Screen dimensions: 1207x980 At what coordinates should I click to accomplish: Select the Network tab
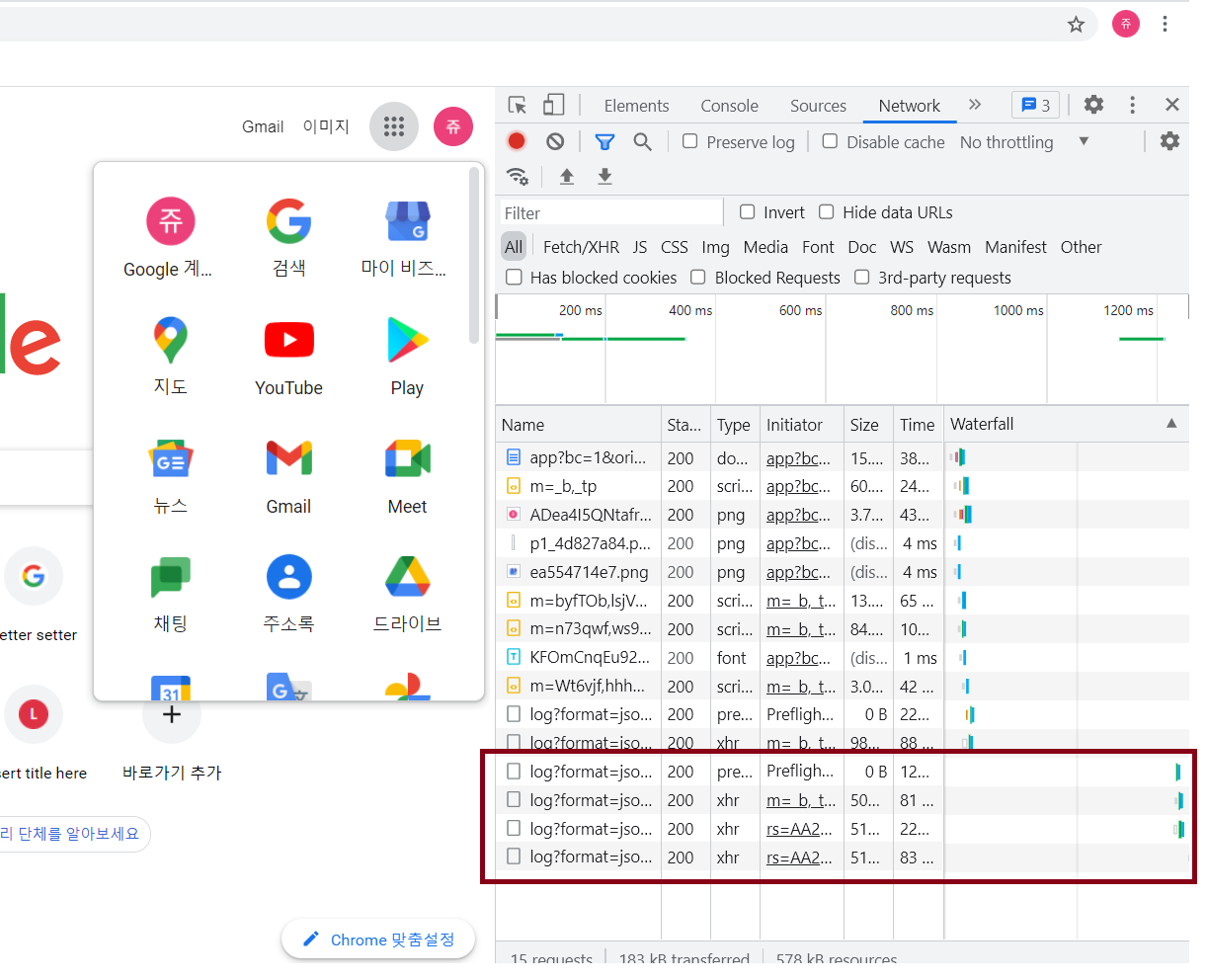(909, 106)
